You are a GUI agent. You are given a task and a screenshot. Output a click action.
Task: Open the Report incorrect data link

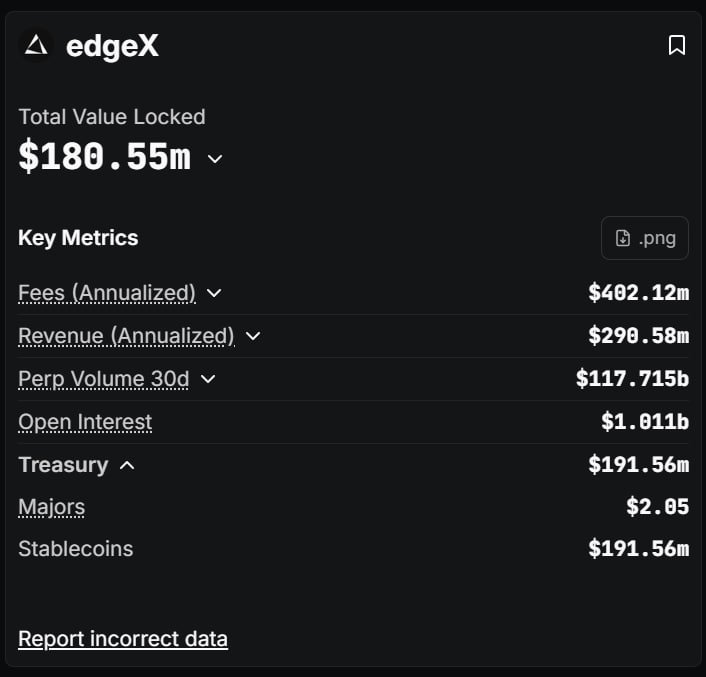(123, 638)
